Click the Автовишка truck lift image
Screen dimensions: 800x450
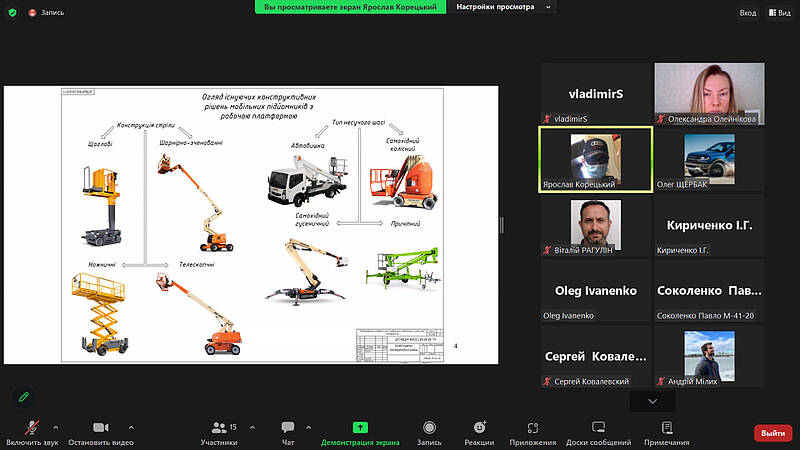pos(308,182)
